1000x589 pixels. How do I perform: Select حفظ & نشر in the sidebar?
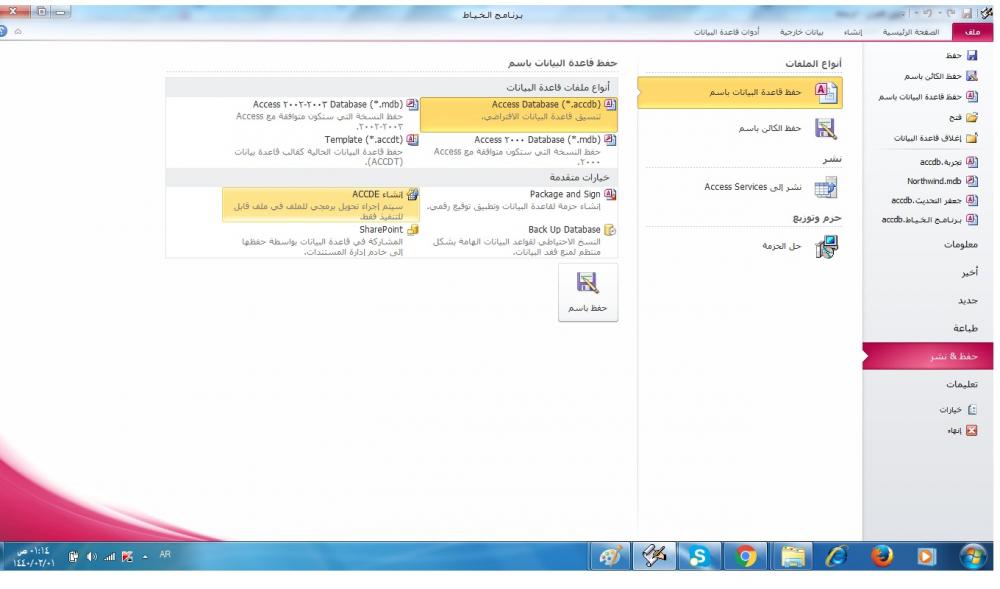[x=928, y=356]
